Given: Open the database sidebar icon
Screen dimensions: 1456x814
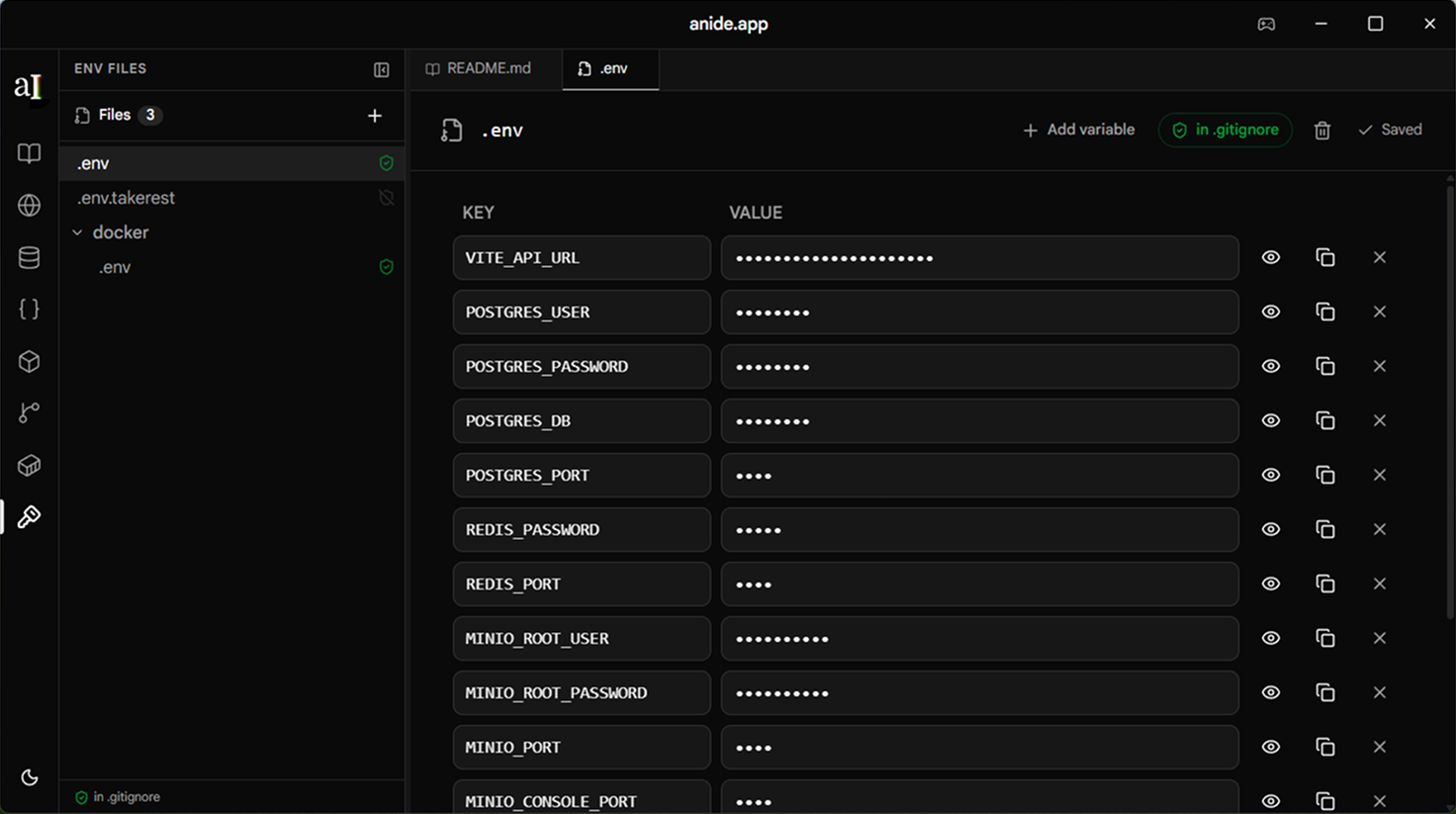Looking at the screenshot, I should pos(29,257).
